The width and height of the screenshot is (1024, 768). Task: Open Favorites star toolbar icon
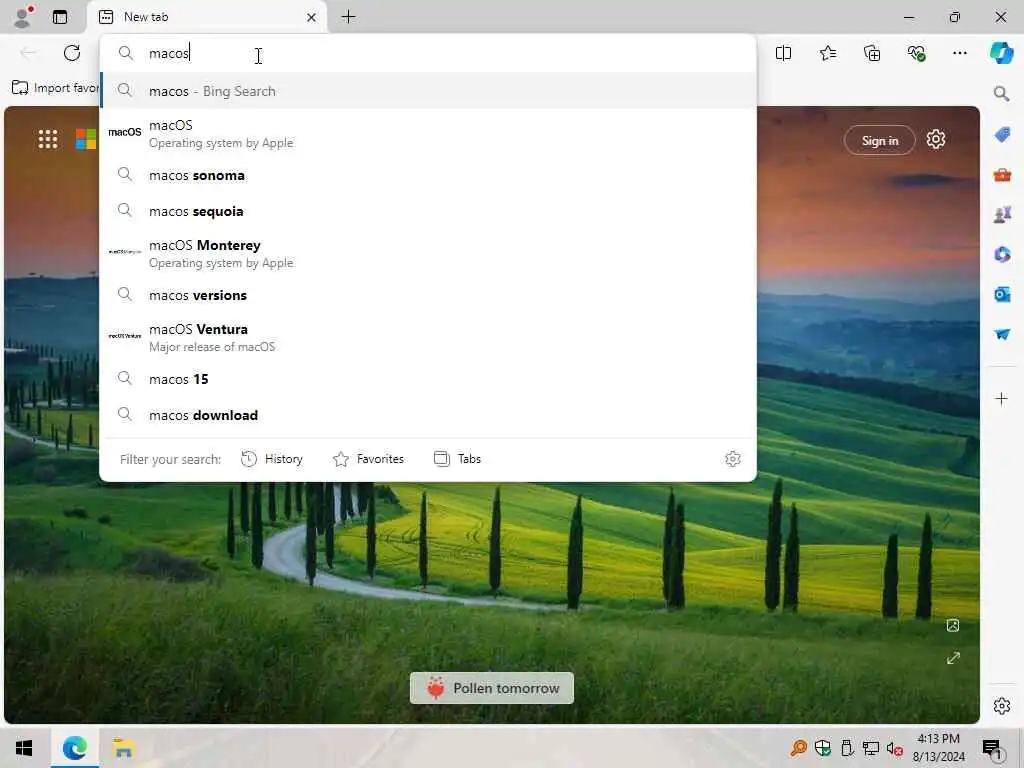(x=827, y=53)
